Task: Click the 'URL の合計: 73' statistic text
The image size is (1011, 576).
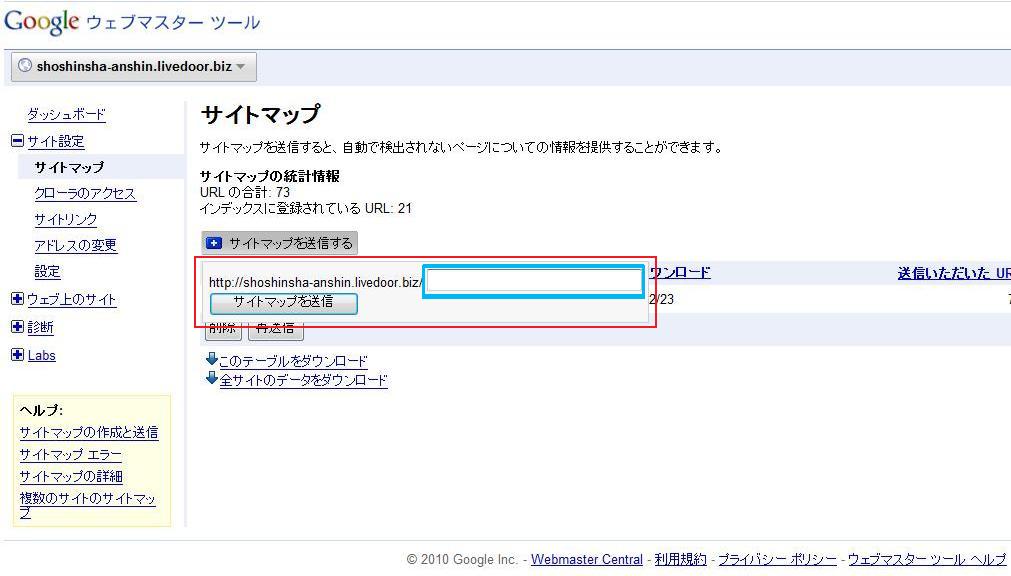Action: point(244,192)
